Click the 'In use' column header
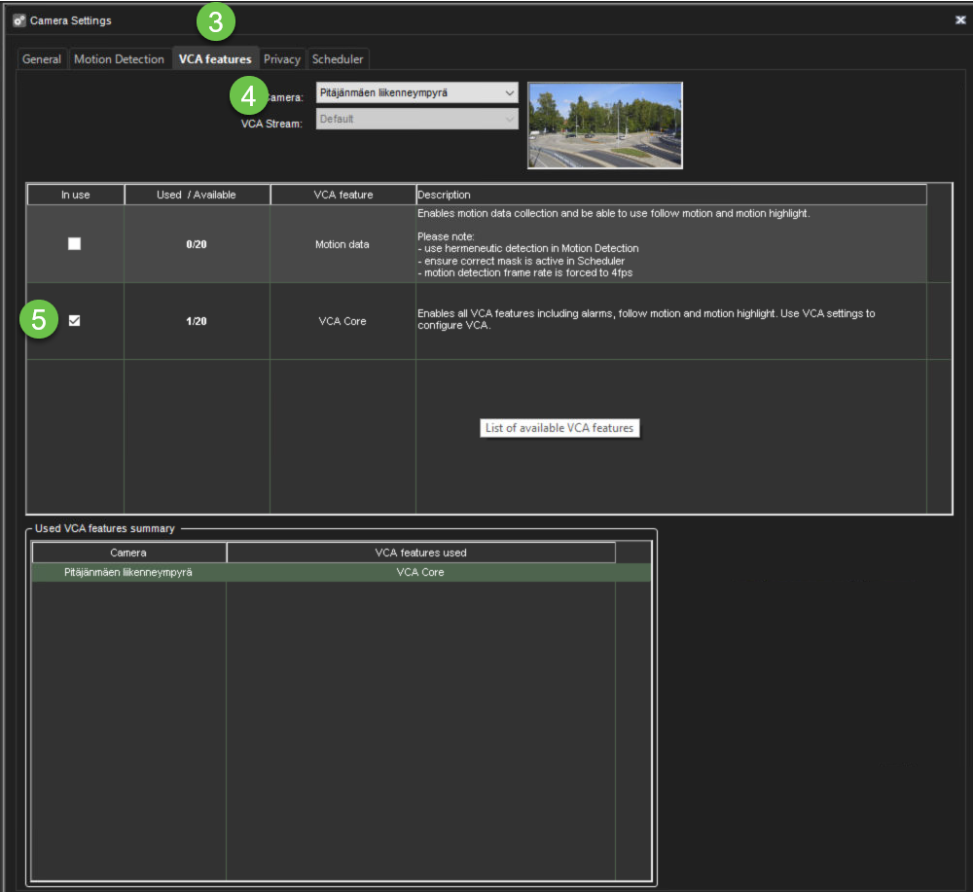This screenshot has height=892, width=974. (x=75, y=195)
